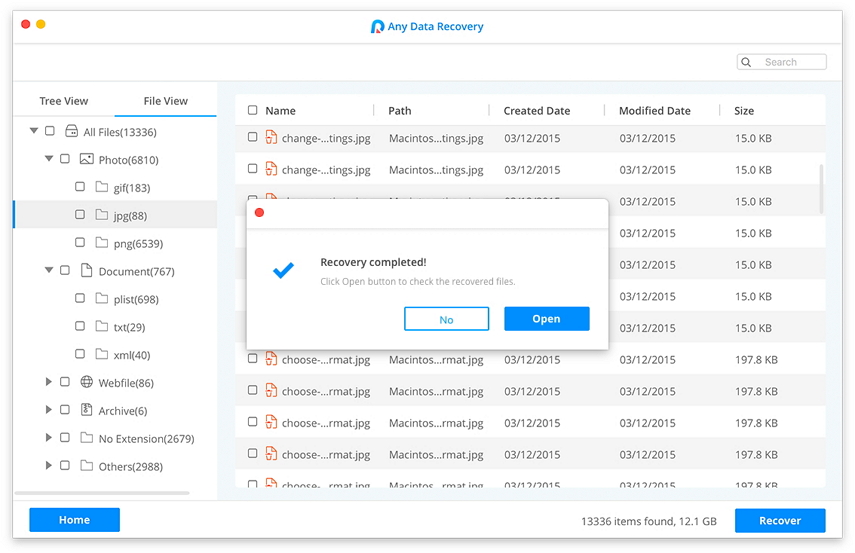Click the Archive category icon
The width and height of the screenshot is (855, 553).
(x=86, y=410)
